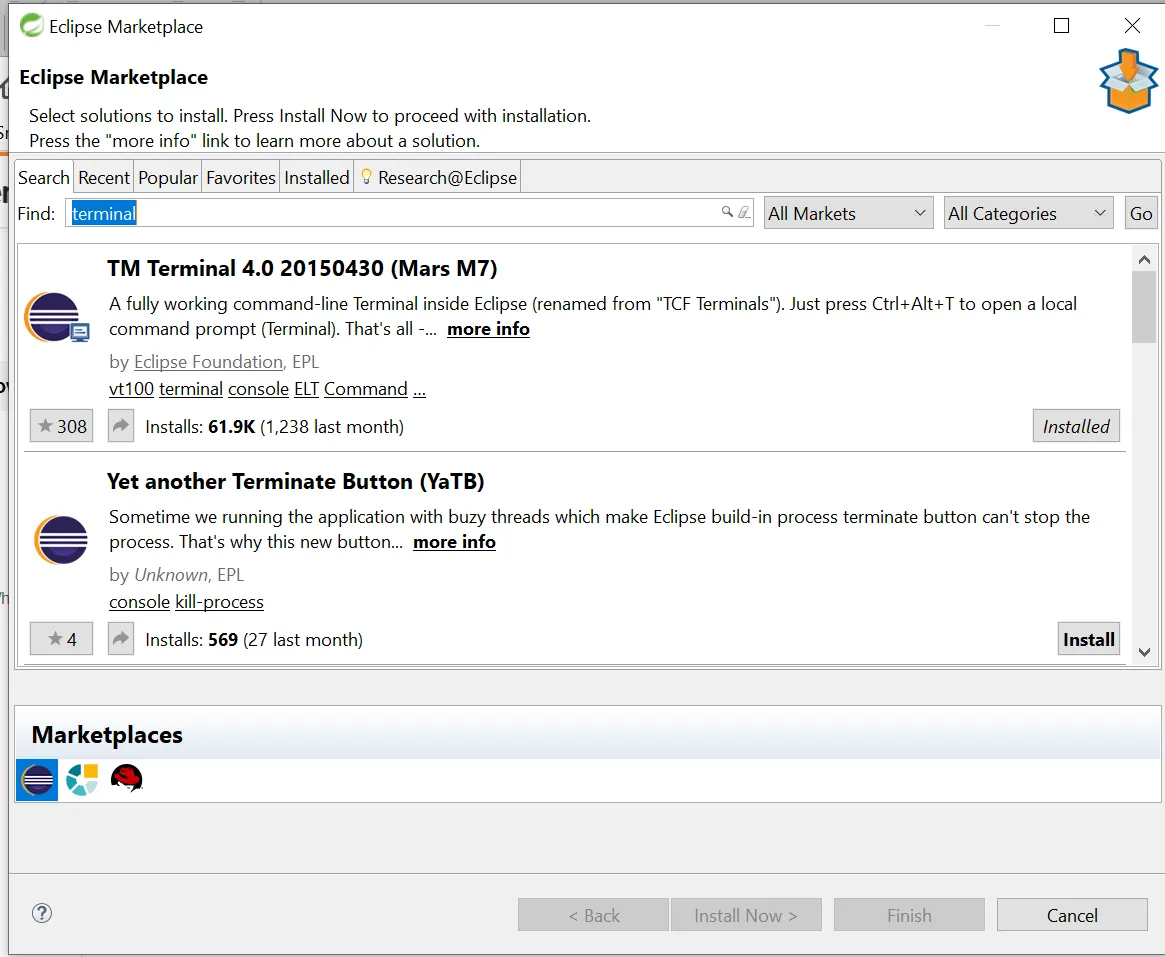Close the Eclipse Marketplace window
The height and width of the screenshot is (957, 1165).
[x=1132, y=26]
